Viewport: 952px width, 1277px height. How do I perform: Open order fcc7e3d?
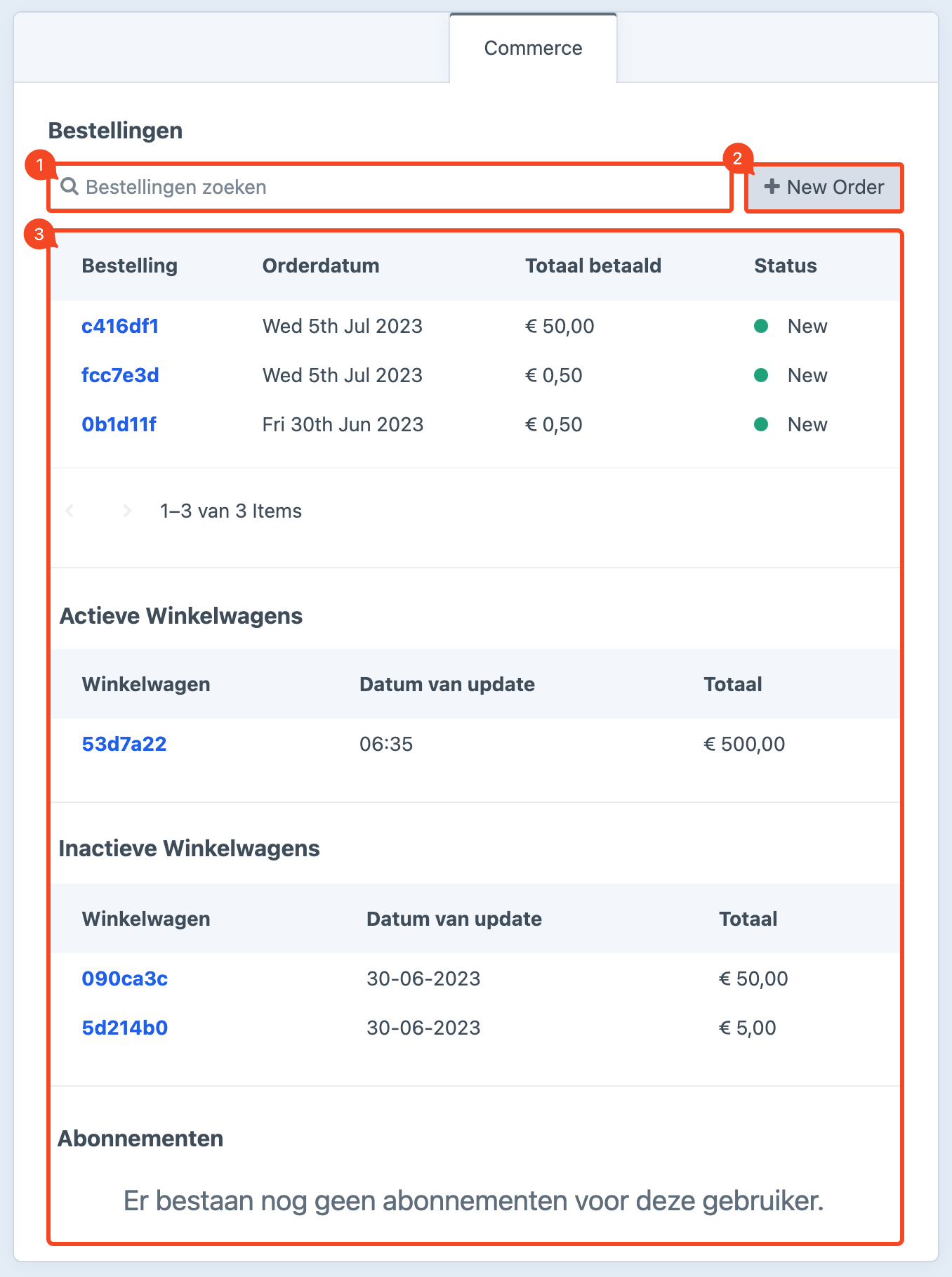[120, 375]
